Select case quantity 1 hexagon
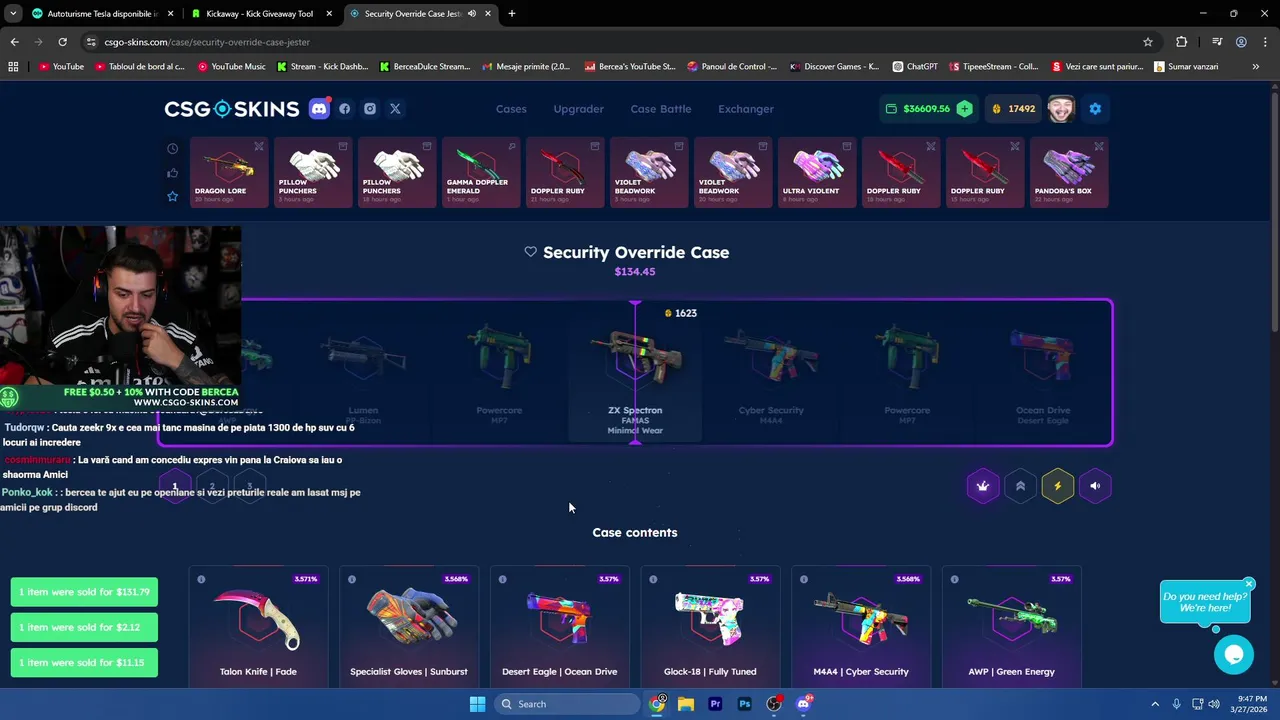The height and width of the screenshot is (720, 1280). coord(175,486)
